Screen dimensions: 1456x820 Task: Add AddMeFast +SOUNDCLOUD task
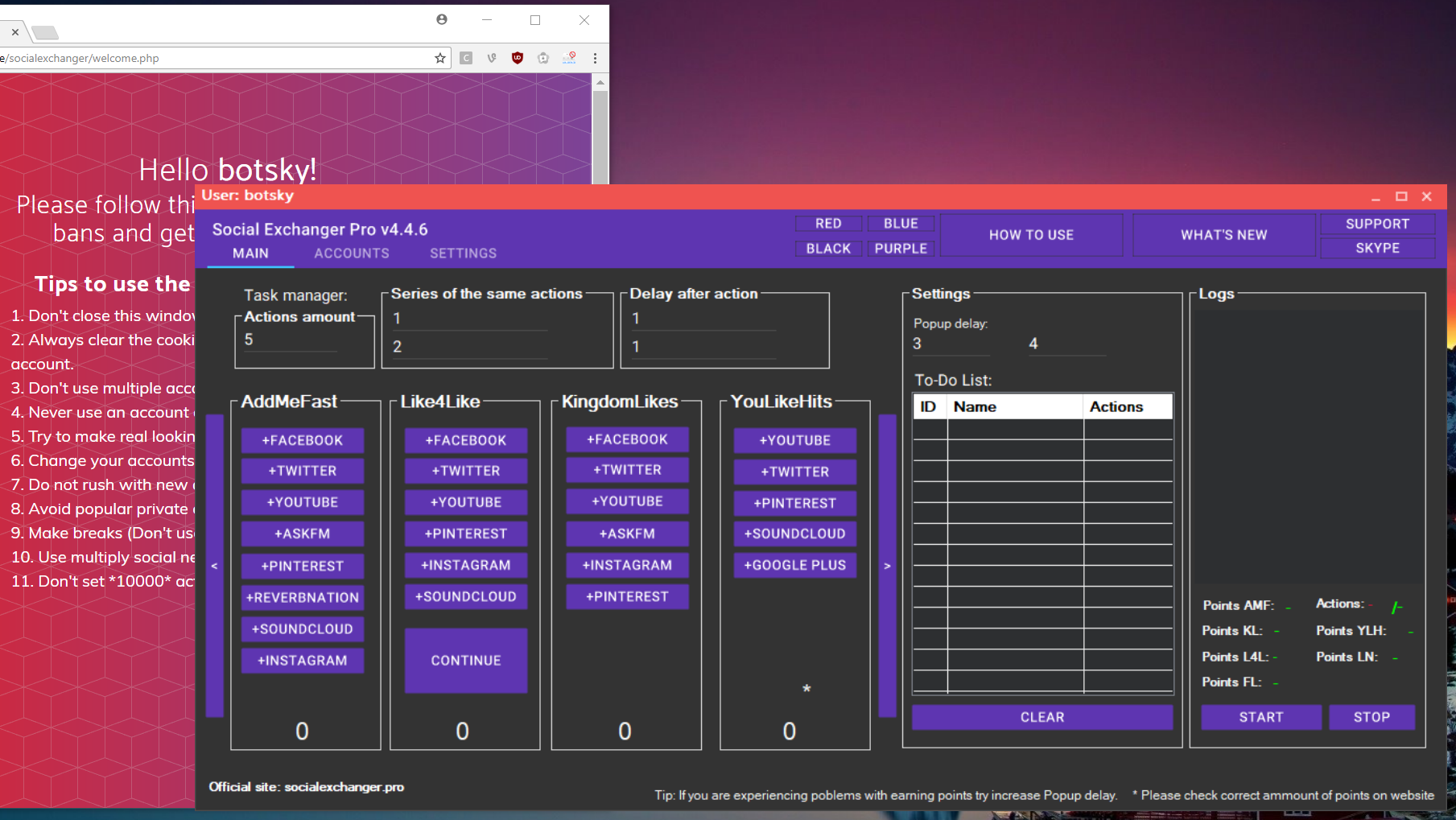[303, 628]
